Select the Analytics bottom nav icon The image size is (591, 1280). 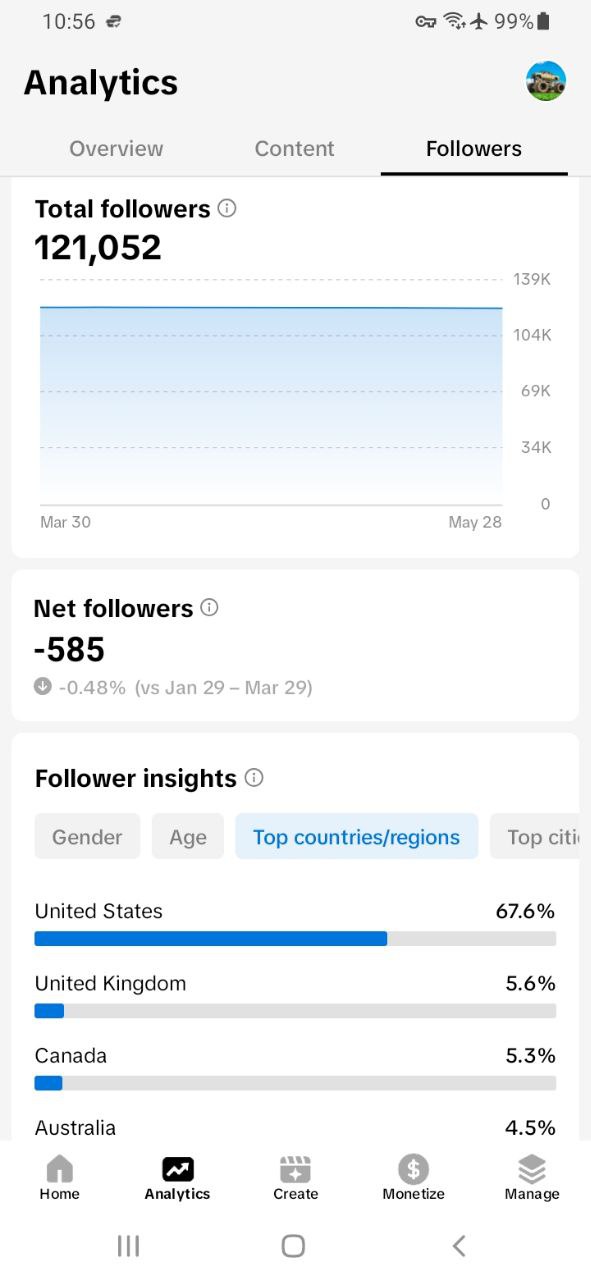(178, 1168)
